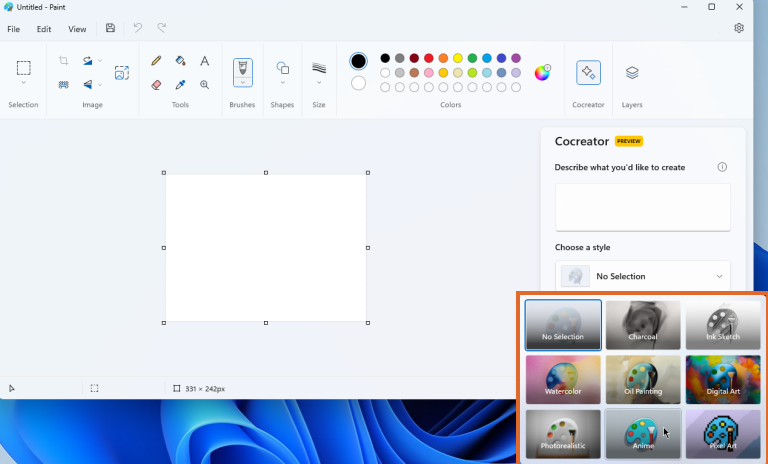Select the Color picker eyedropper tool
This screenshot has width=768, height=464.
(180, 84)
